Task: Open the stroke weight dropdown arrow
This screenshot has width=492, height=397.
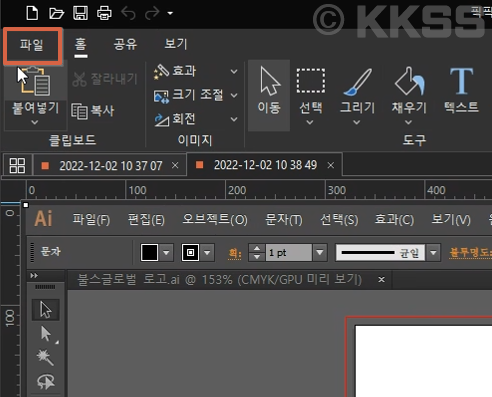Action: 320,253
